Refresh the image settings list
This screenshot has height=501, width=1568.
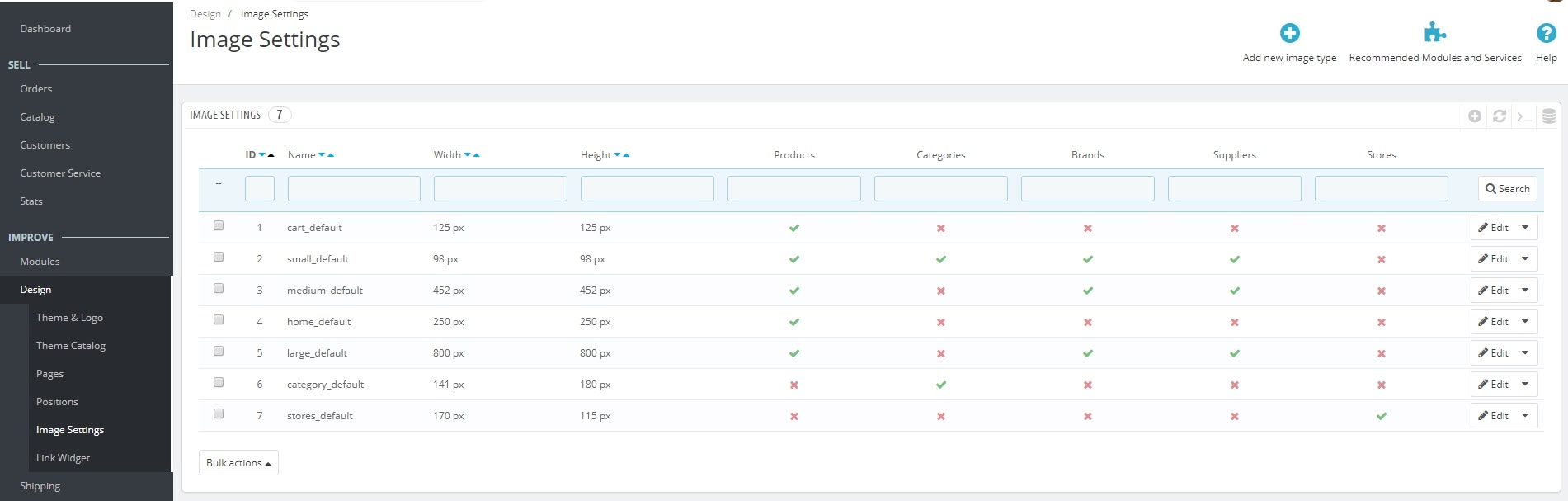click(x=1500, y=116)
